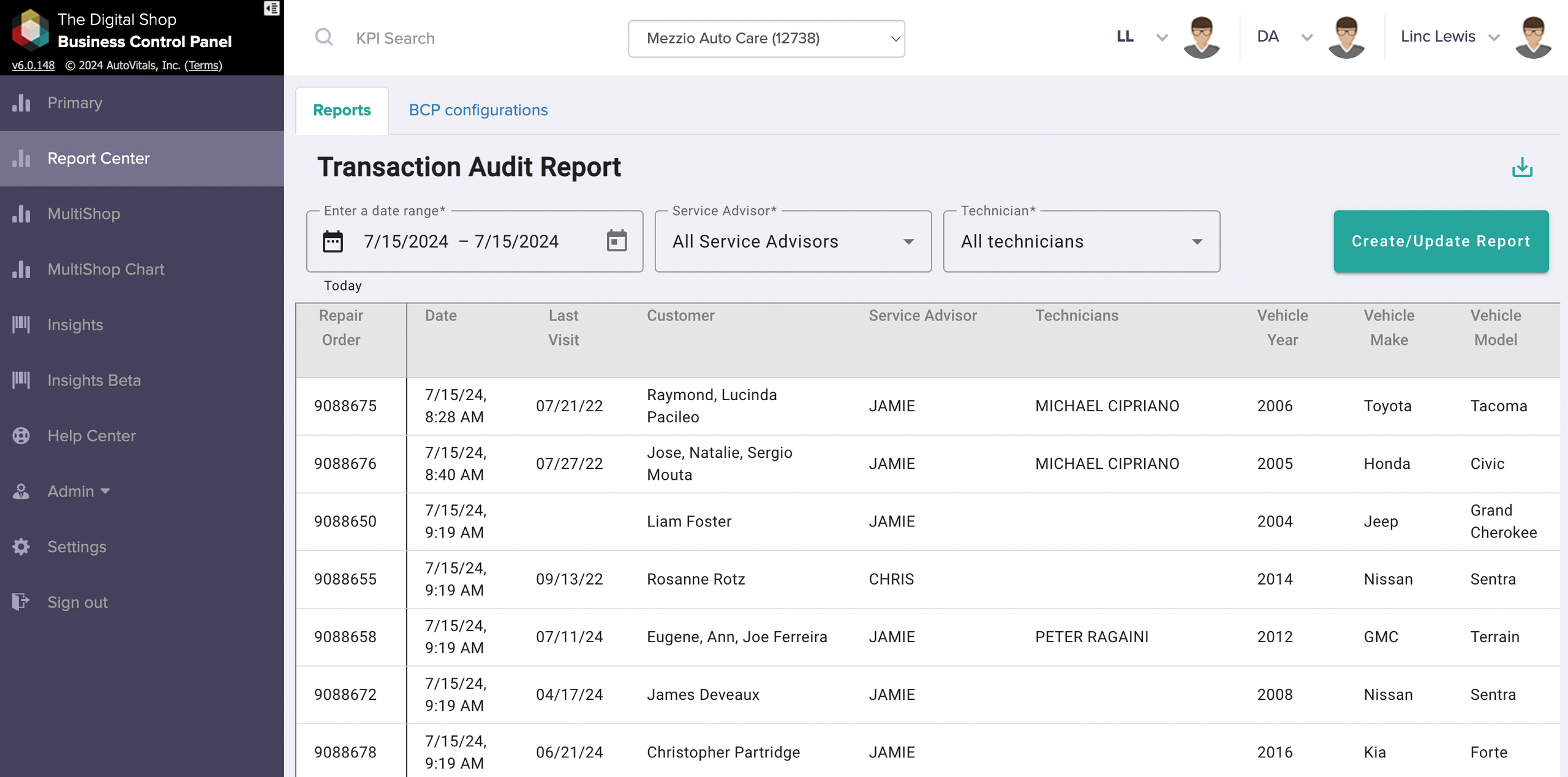Click the Technicians column header
The height and width of the screenshot is (777, 1568).
coord(1077,316)
